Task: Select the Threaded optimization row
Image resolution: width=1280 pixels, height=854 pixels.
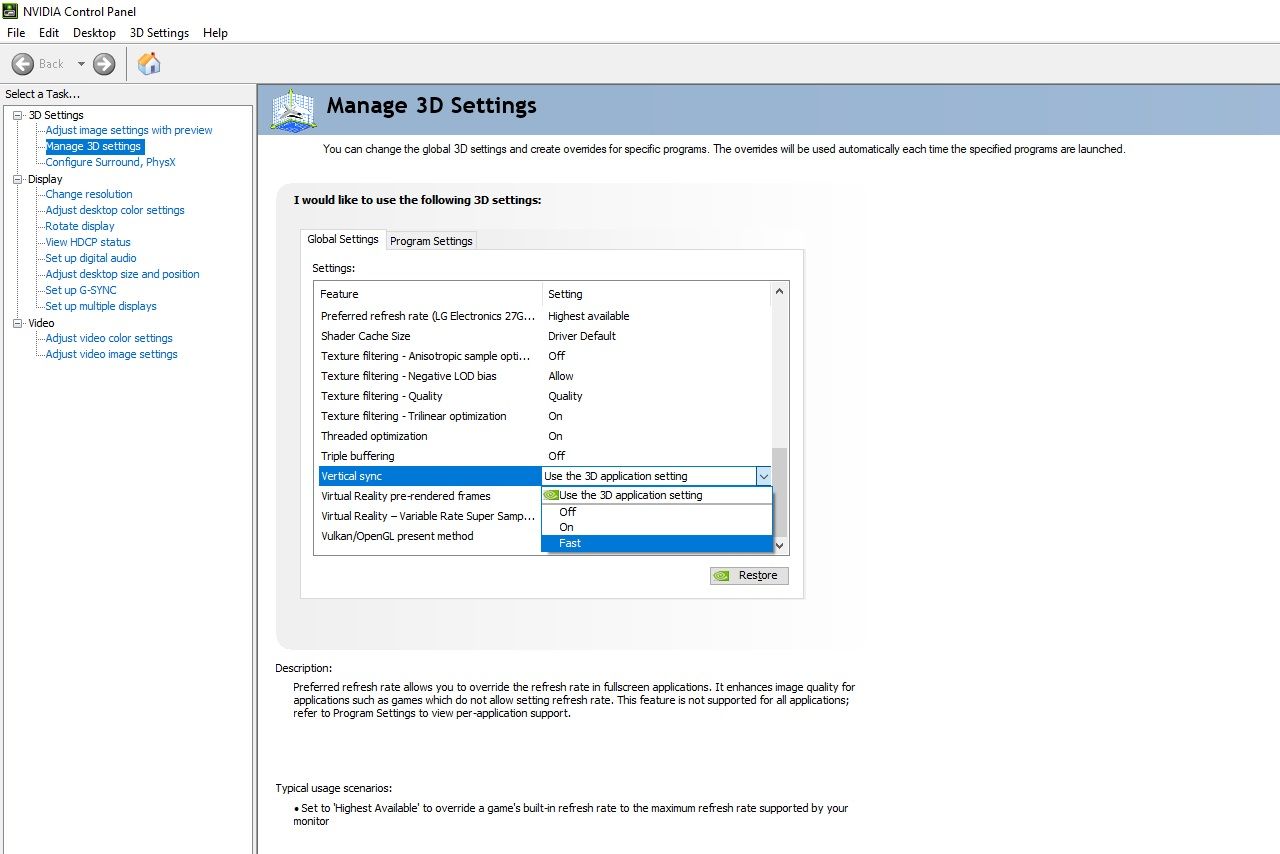Action: click(545, 436)
